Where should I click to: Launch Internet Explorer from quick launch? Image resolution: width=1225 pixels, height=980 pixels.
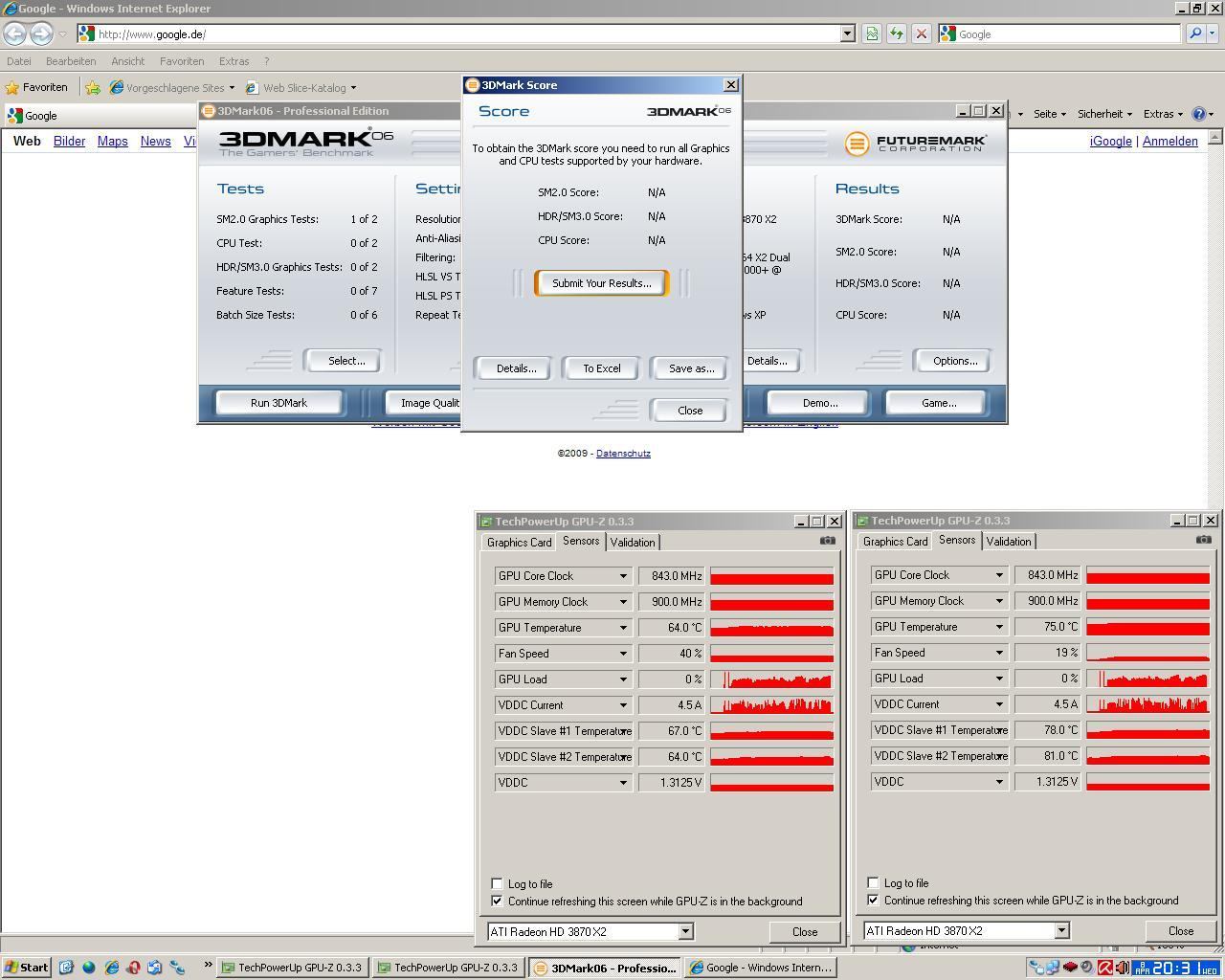(x=112, y=968)
